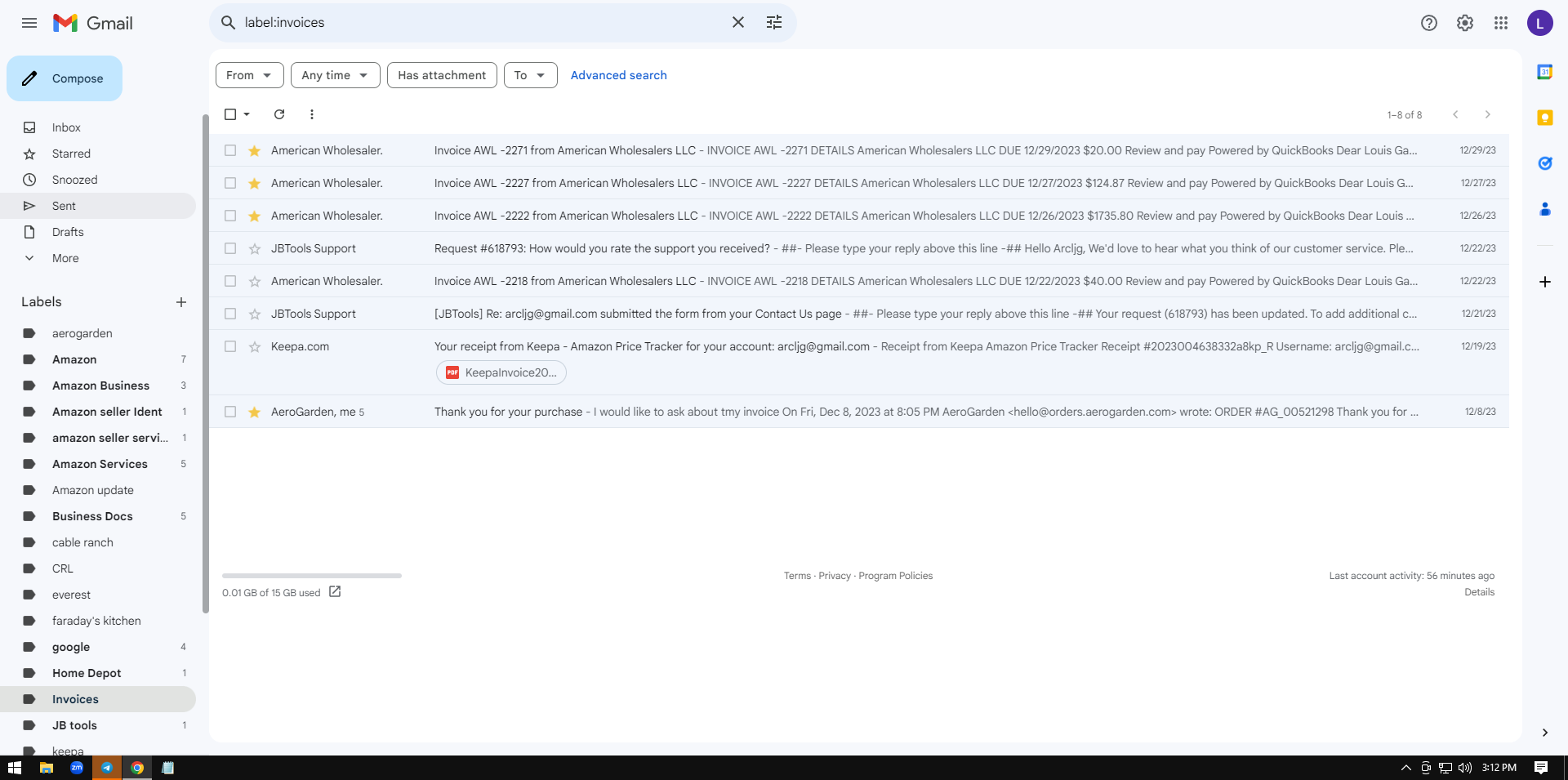Open the Business Docs label
The image size is (1568, 780).
point(92,516)
